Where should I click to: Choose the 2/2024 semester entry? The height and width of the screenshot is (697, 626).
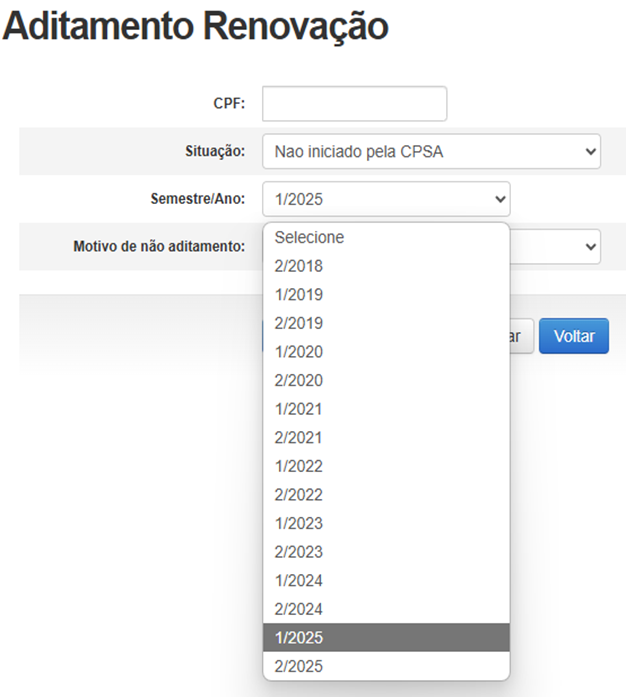point(385,608)
